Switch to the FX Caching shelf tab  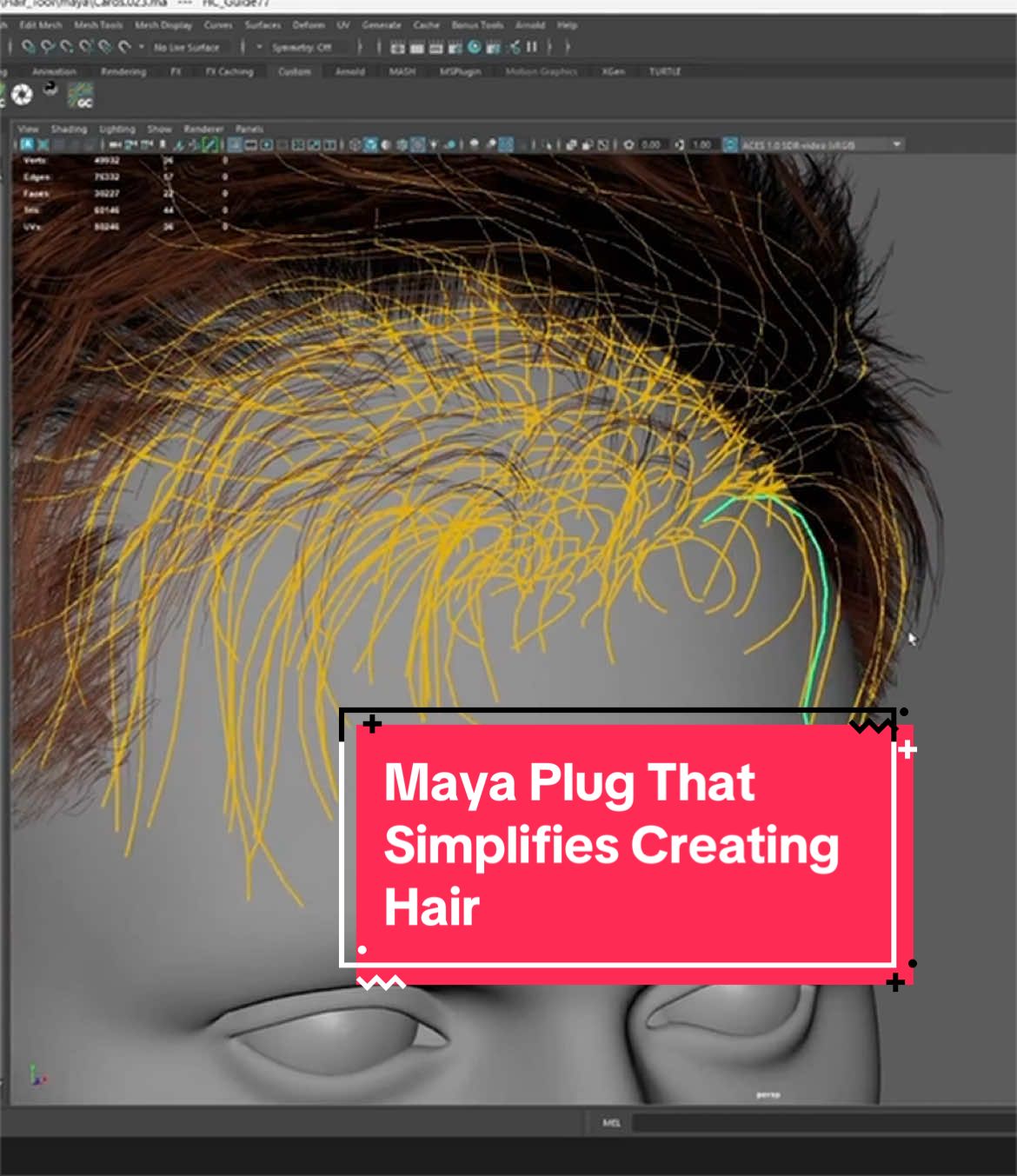tap(229, 72)
